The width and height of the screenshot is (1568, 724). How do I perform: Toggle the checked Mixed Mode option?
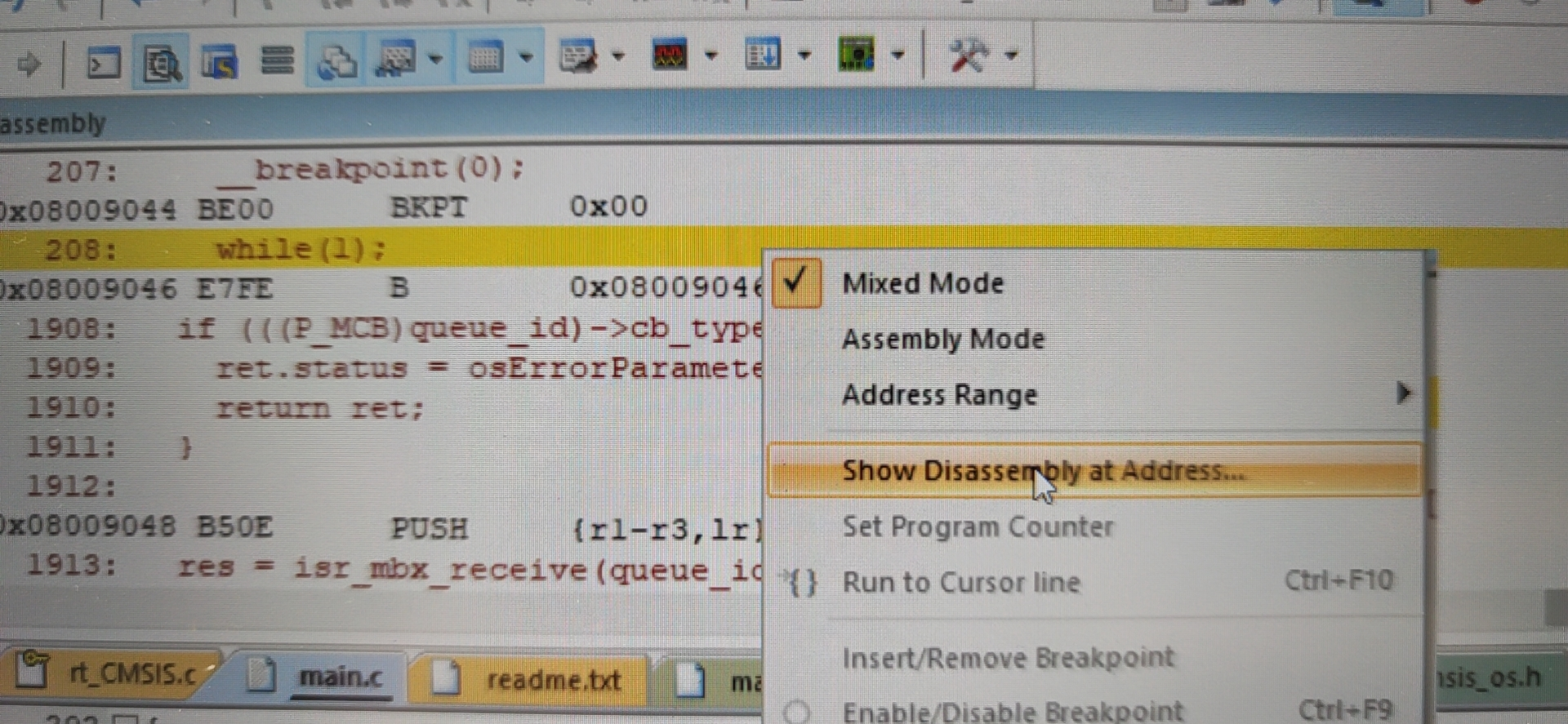(1096, 283)
